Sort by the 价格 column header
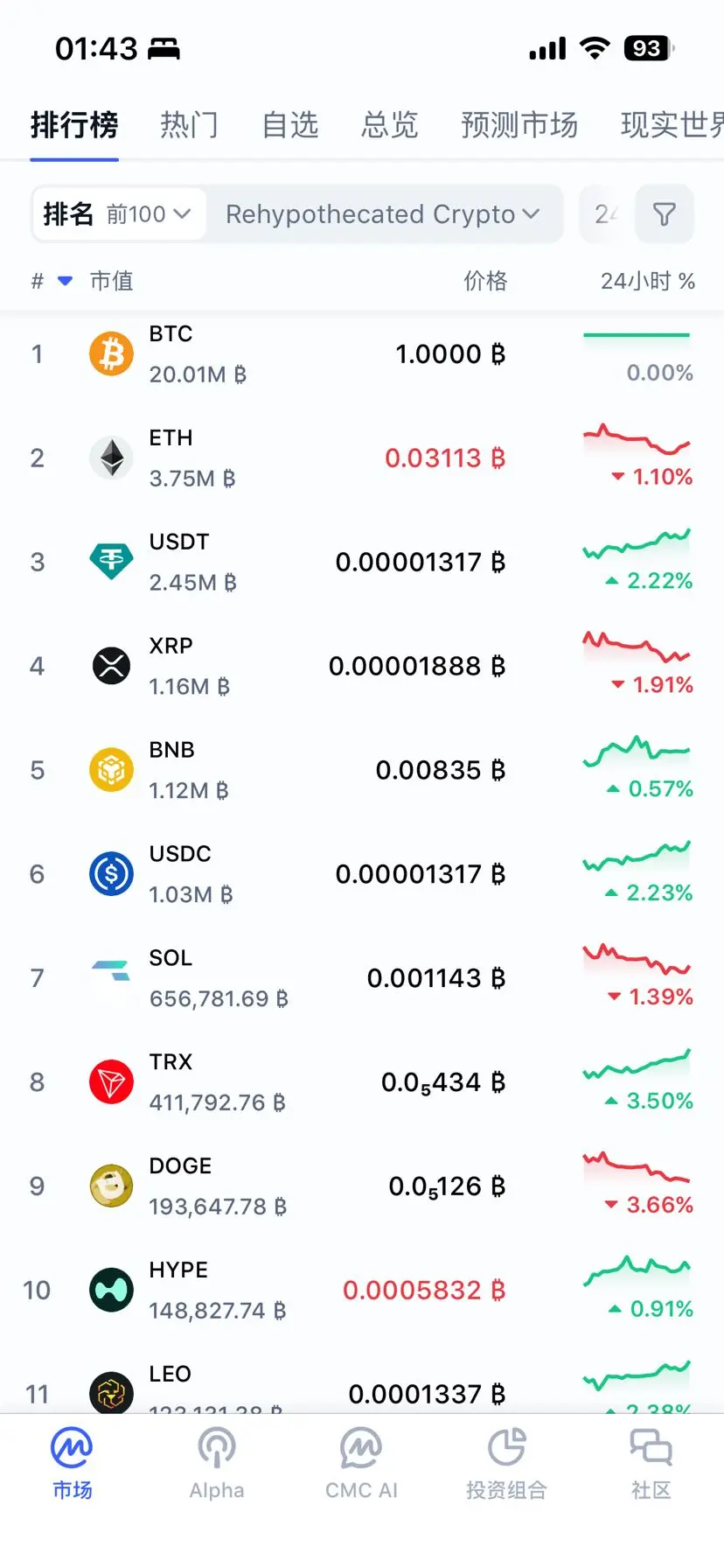The height and width of the screenshot is (1568, 724). (485, 281)
